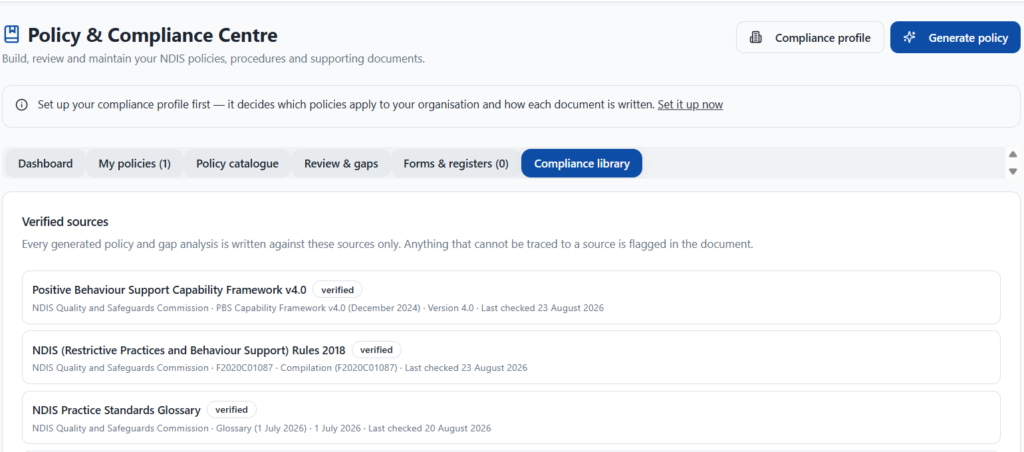Open NDIS (Restrictive Practices and Behaviour Support) Rules source
The image size is (1024, 452).
pos(511,357)
